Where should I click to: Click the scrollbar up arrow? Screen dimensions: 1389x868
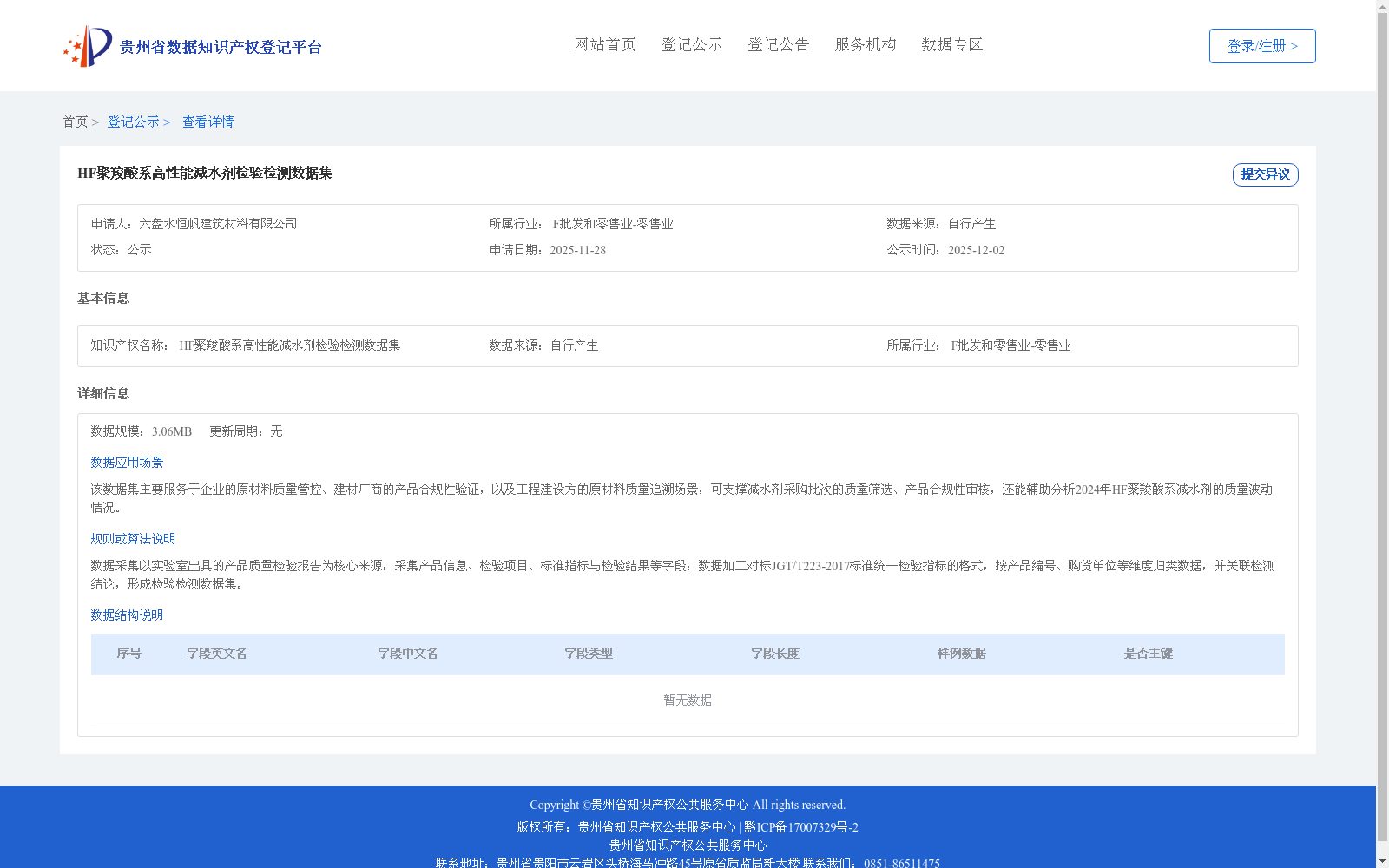click(x=1382, y=6)
